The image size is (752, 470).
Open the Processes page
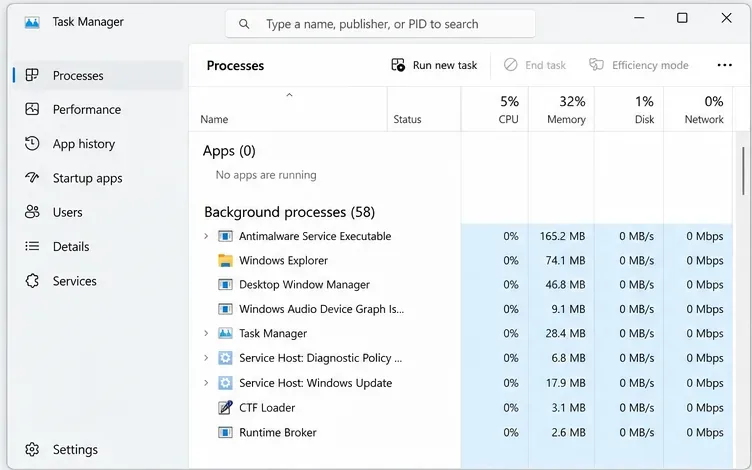pyautogui.click(x=98, y=75)
